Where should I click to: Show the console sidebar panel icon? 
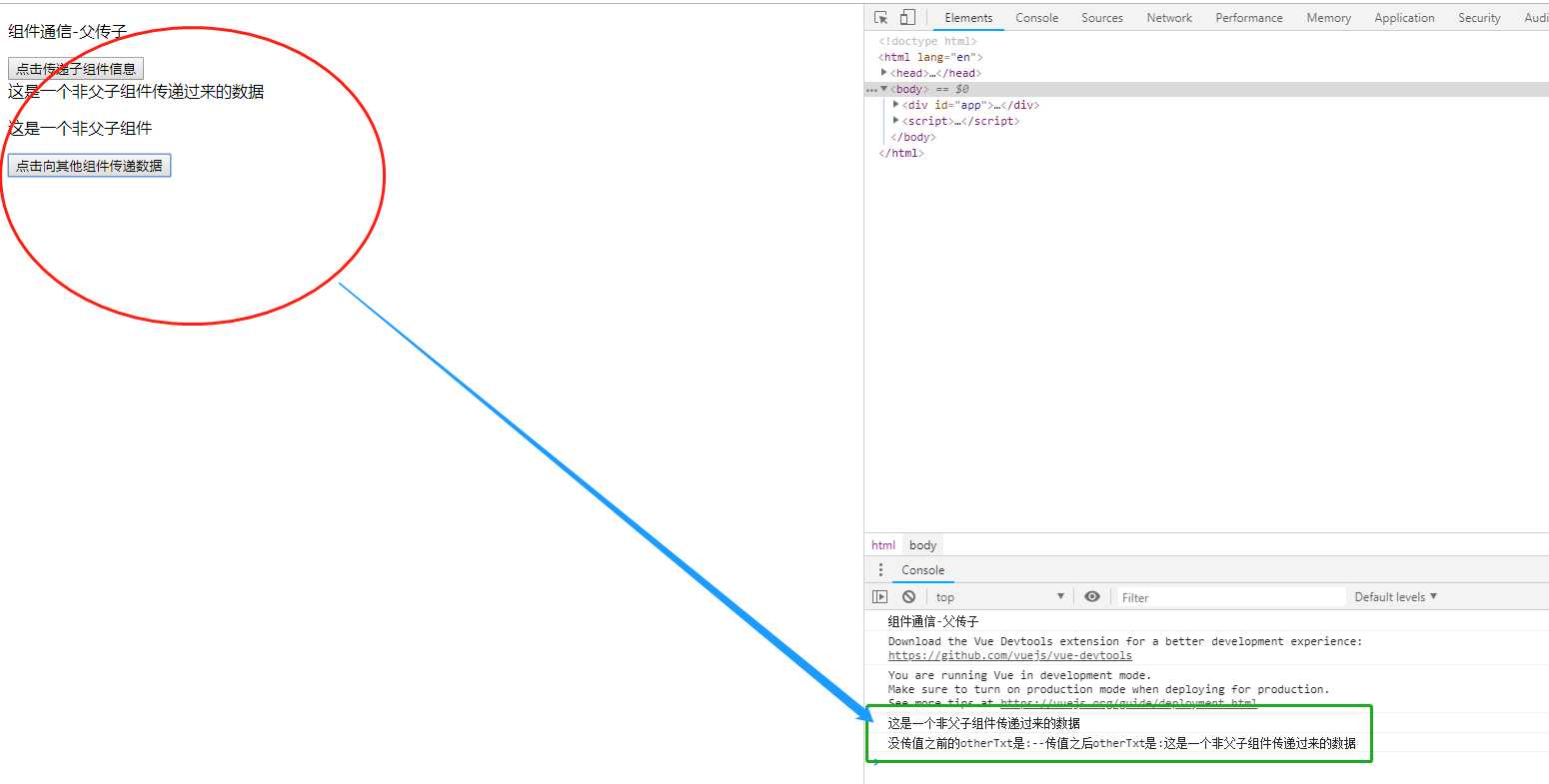[879, 597]
